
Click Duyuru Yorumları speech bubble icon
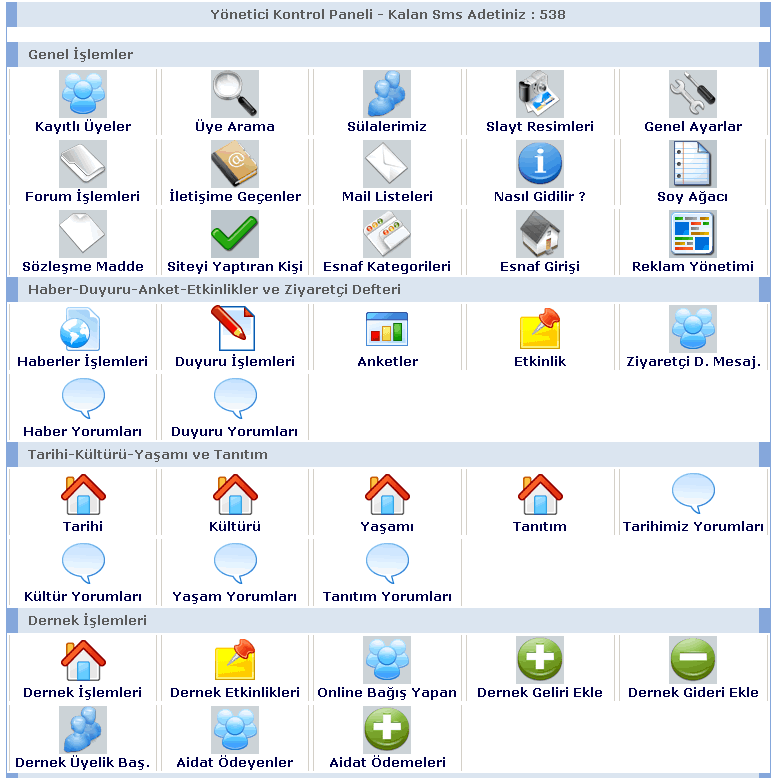click(x=235, y=398)
